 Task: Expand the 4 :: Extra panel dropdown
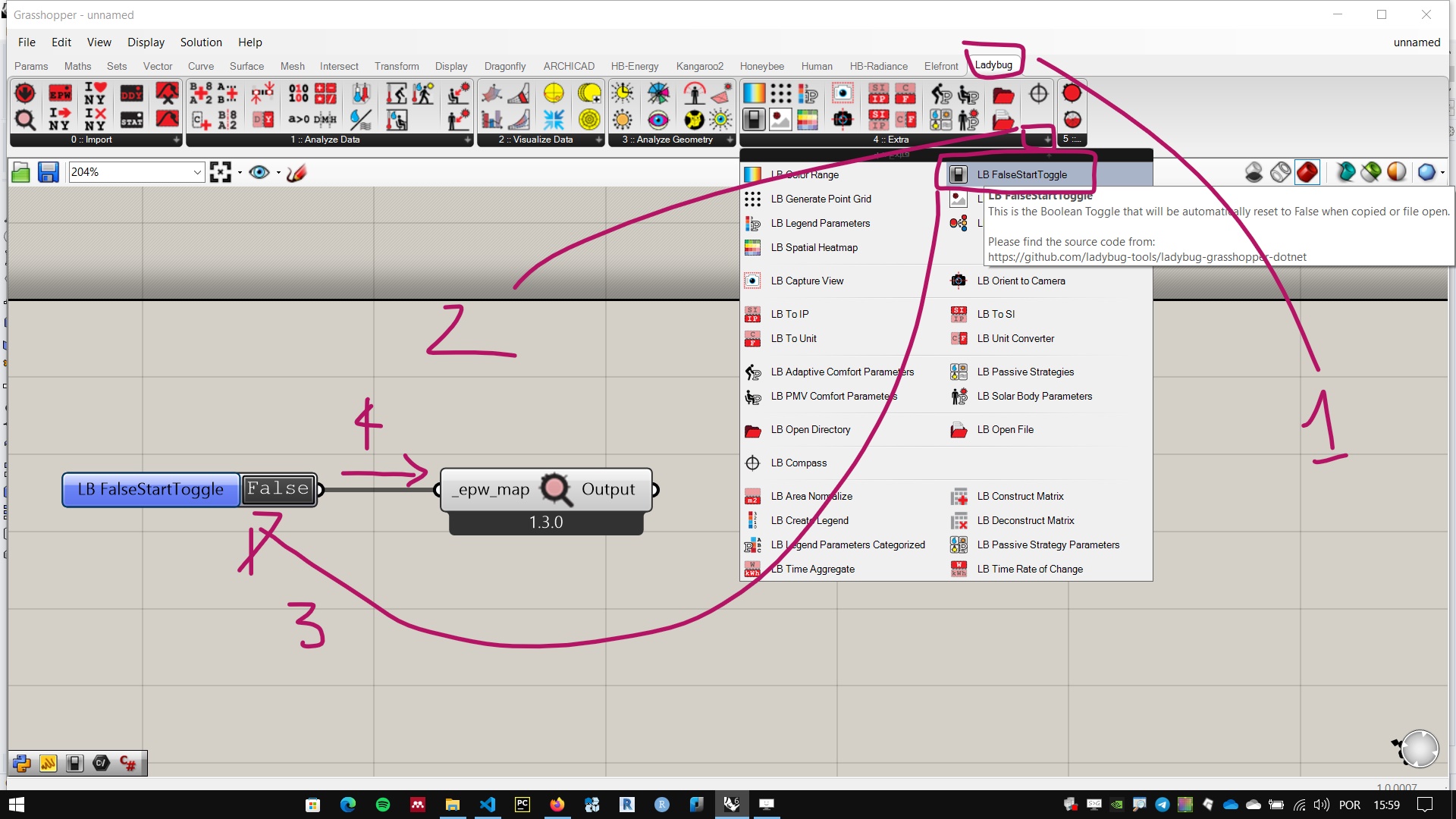click(1047, 140)
